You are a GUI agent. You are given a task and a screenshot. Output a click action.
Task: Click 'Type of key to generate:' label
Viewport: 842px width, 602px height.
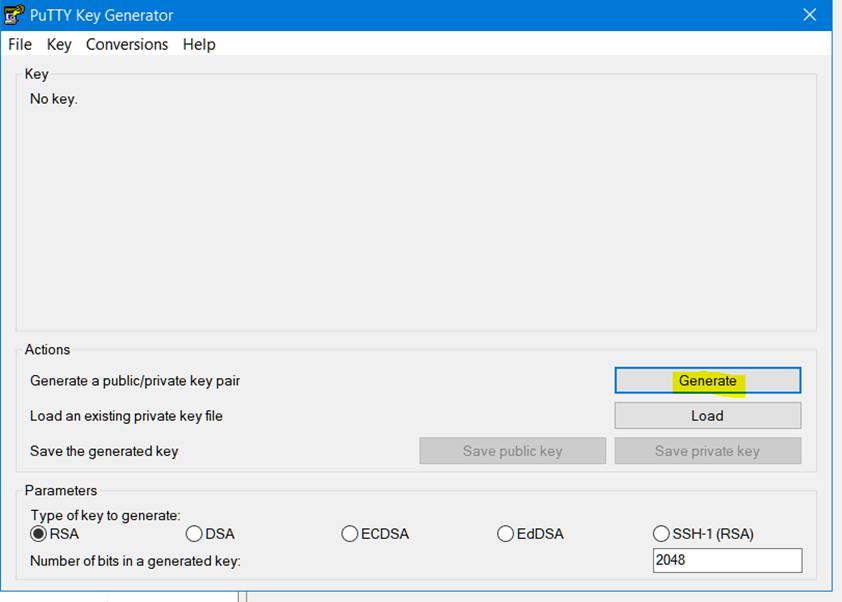(105, 516)
